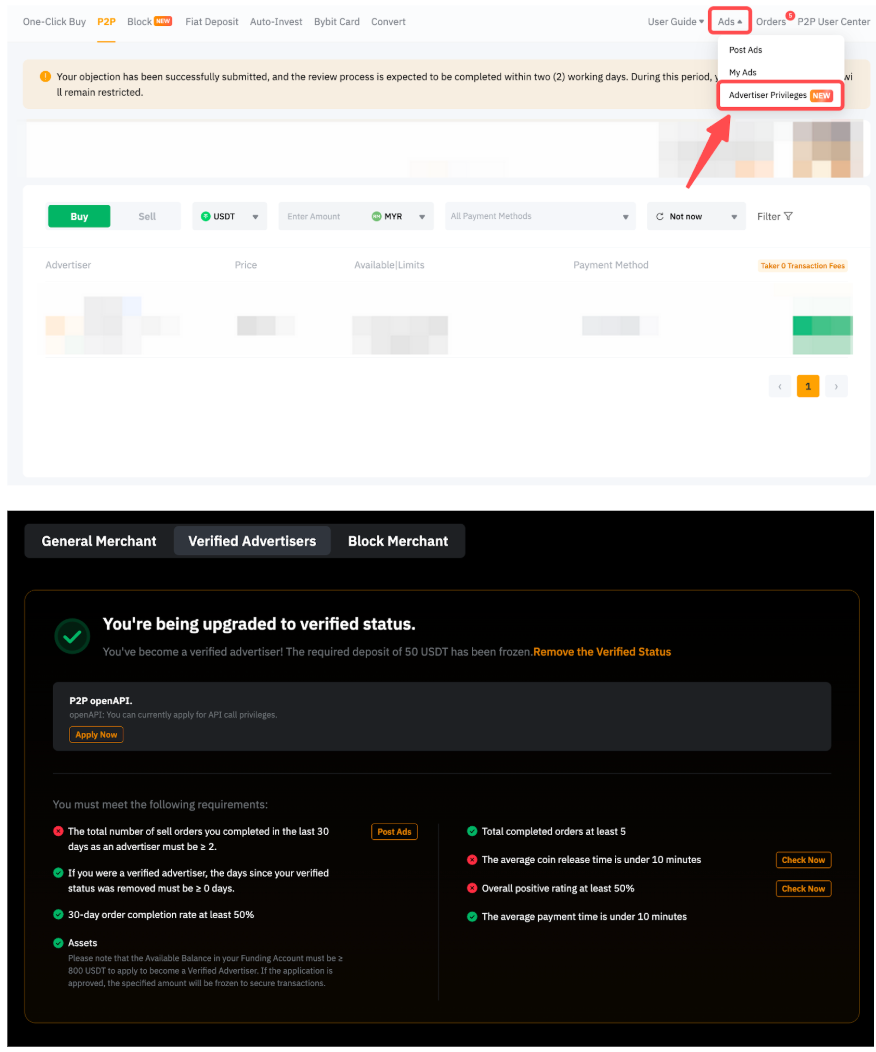Image resolution: width=876 pixels, height=1052 pixels.
Task: Click the orange warning icon in notice banner
Action: pos(45,77)
